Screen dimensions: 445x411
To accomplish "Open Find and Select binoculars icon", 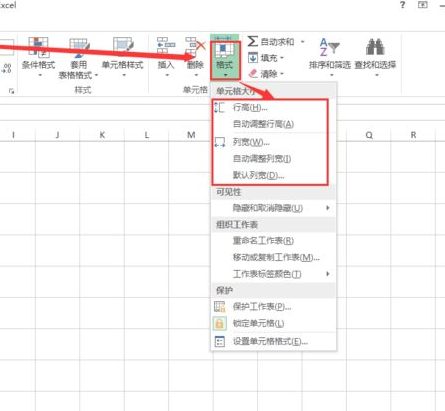I will point(375,47).
